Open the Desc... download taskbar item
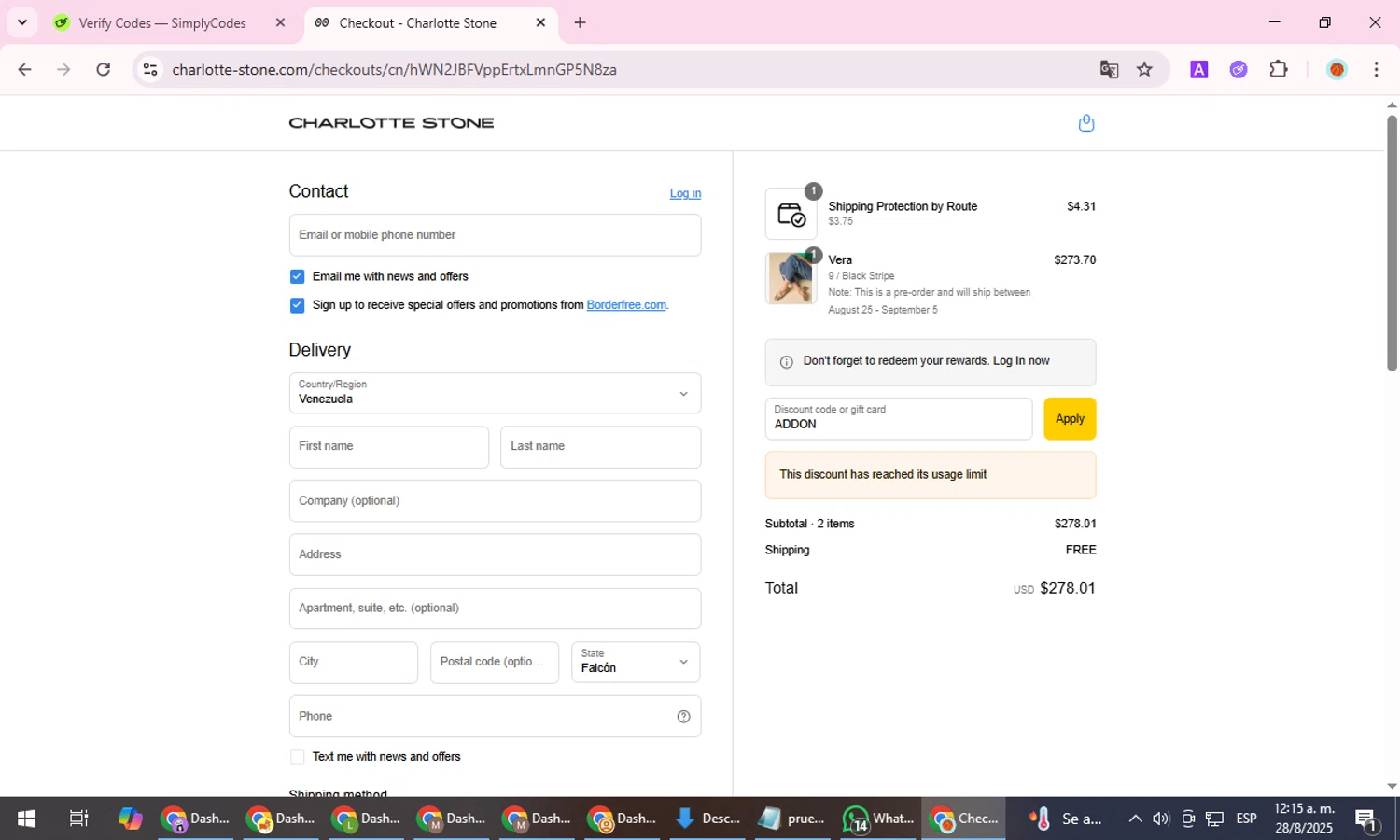Viewport: 1400px width, 840px height. (x=707, y=819)
